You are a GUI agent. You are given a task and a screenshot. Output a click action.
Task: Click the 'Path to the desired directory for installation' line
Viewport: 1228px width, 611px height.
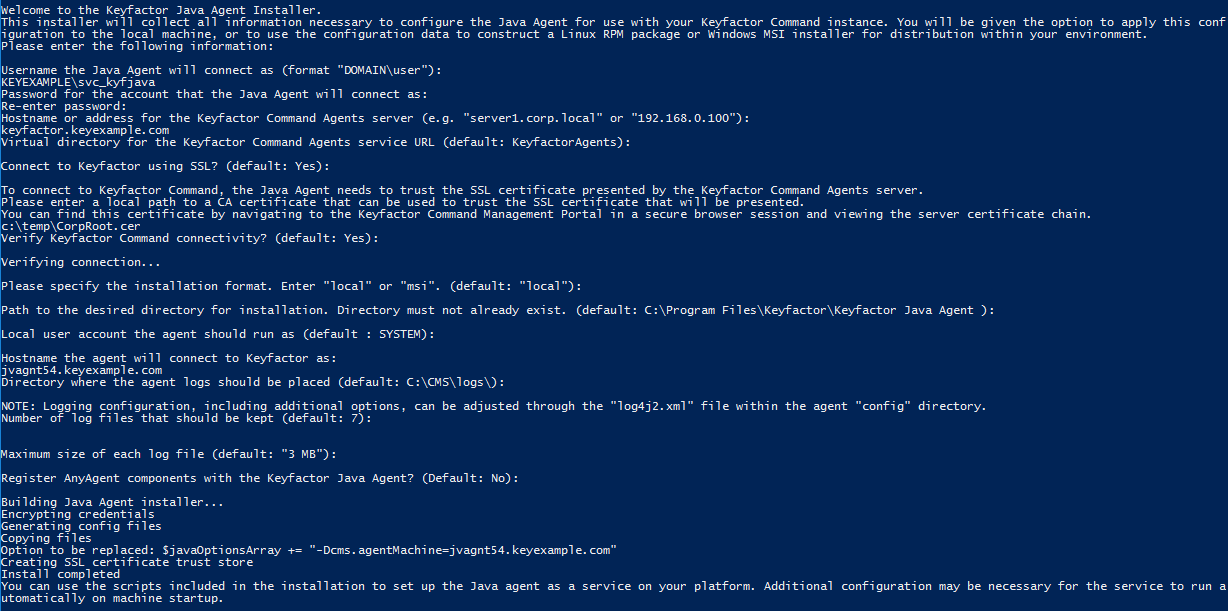[497, 310]
